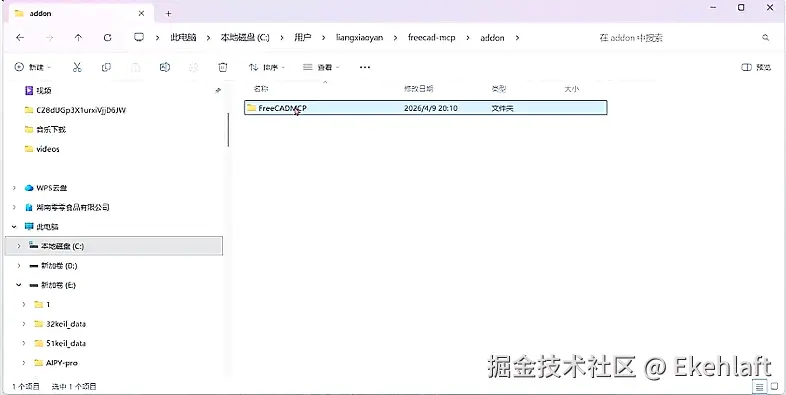Go up one folder level arrow
The image size is (786, 395).
coord(78,38)
